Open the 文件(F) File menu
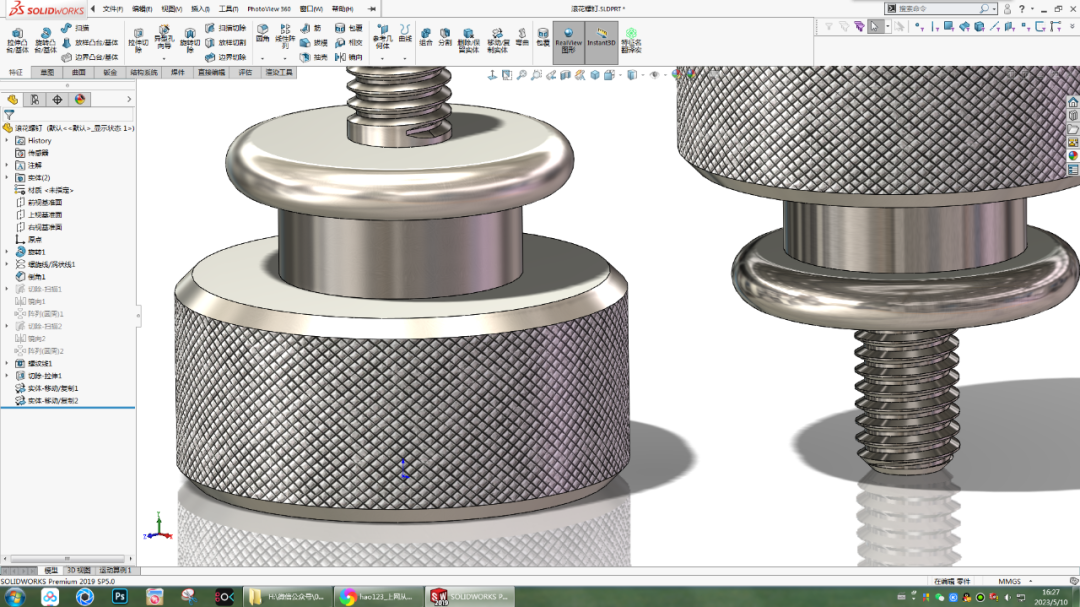Image resolution: width=1080 pixels, height=607 pixels. pos(113,9)
